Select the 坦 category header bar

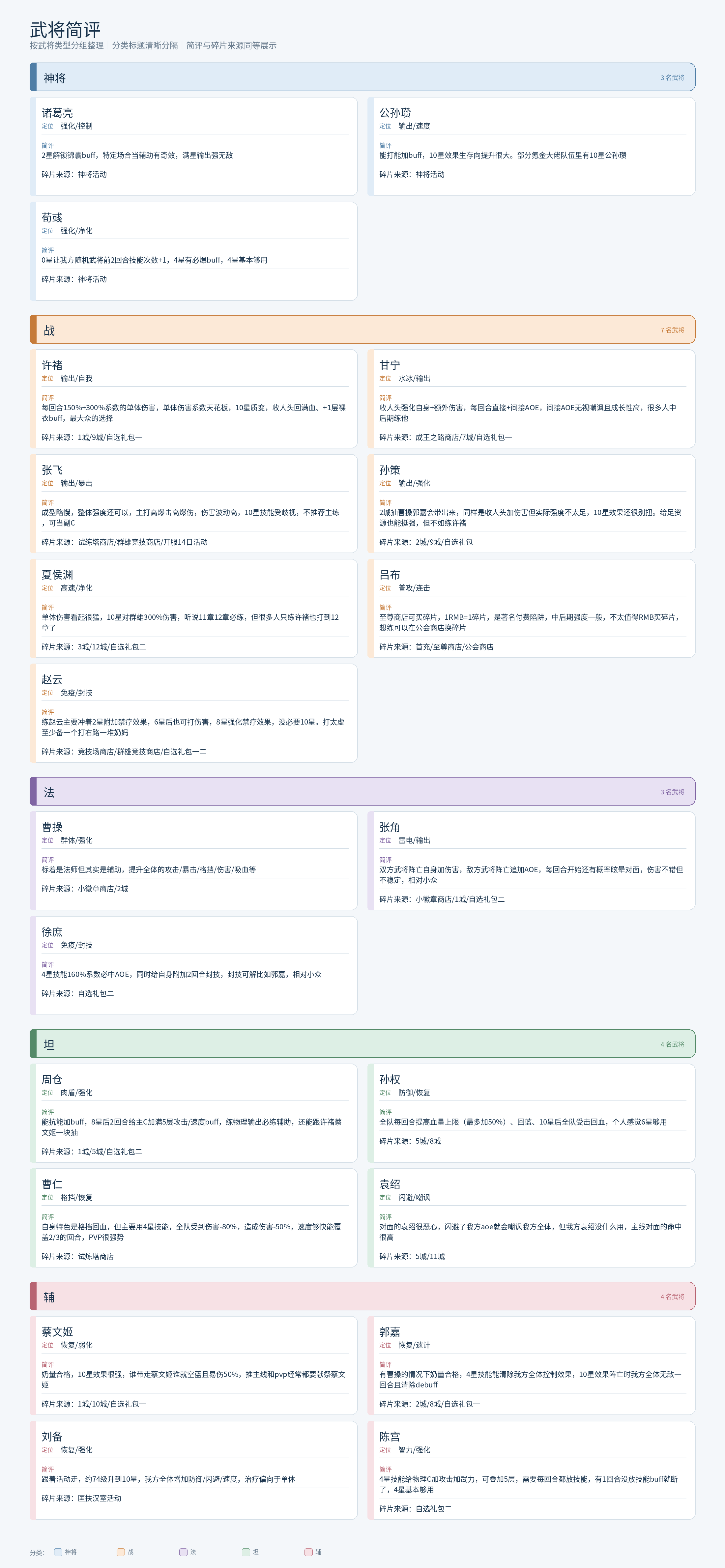(362, 1043)
